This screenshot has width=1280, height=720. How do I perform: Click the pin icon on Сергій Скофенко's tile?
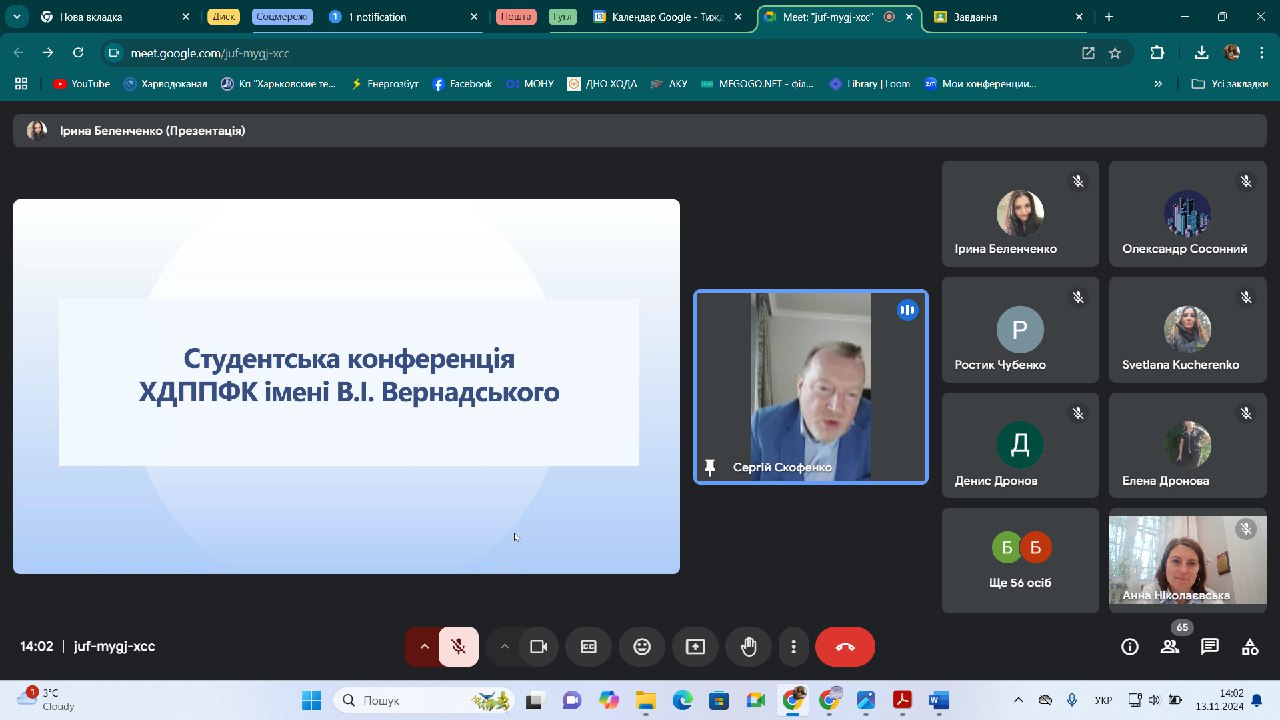pyautogui.click(x=710, y=467)
